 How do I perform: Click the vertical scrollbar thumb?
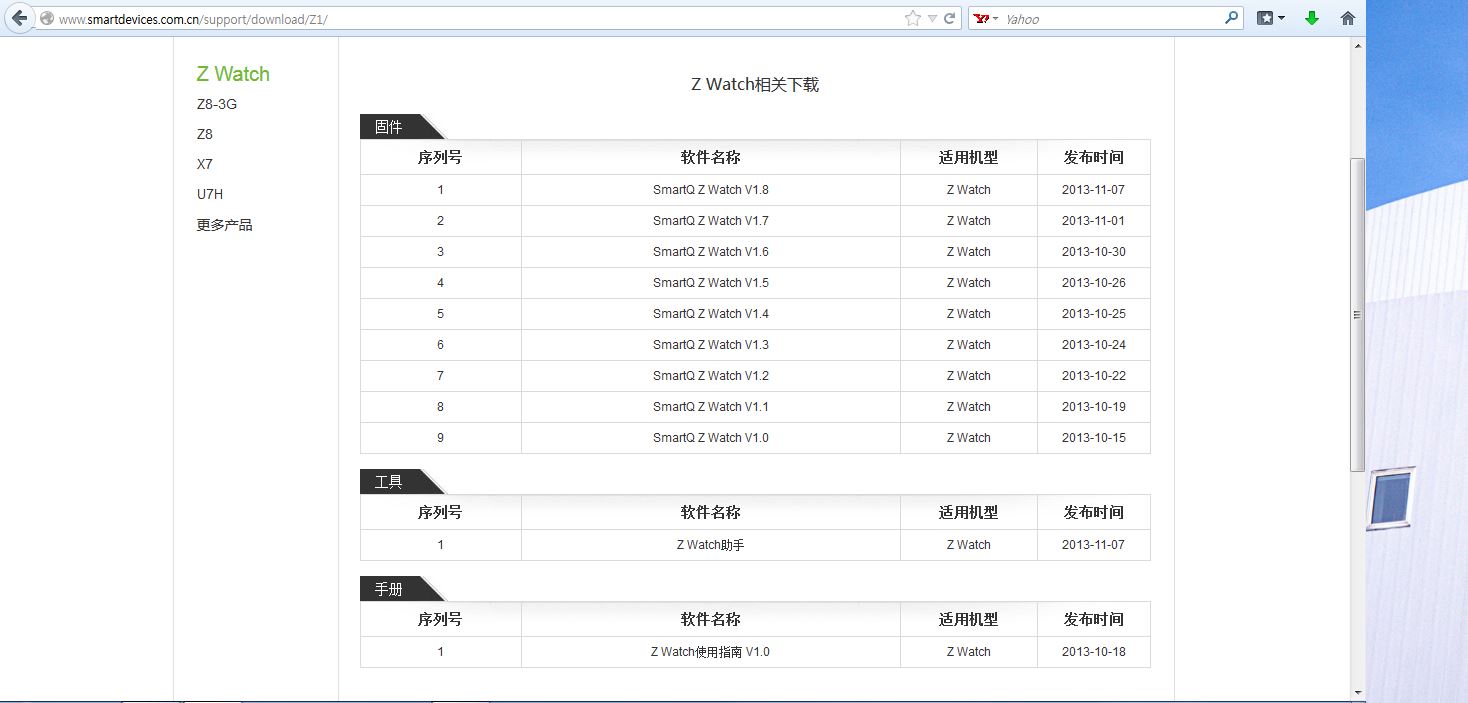(x=1358, y=314)
